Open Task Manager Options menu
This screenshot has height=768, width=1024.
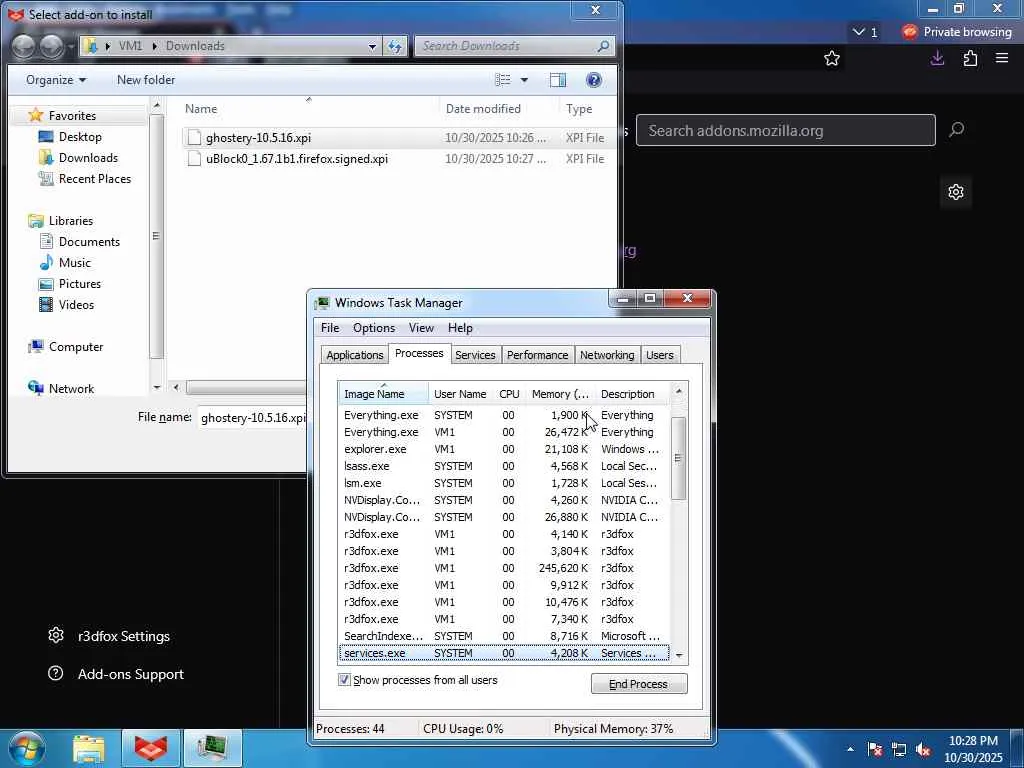374,328
